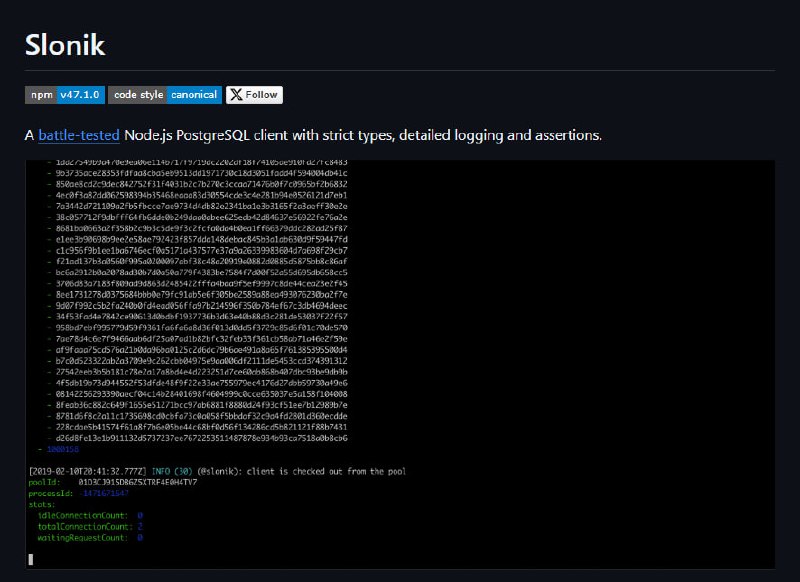Follow the project via the X Follow button

[254, 95]
